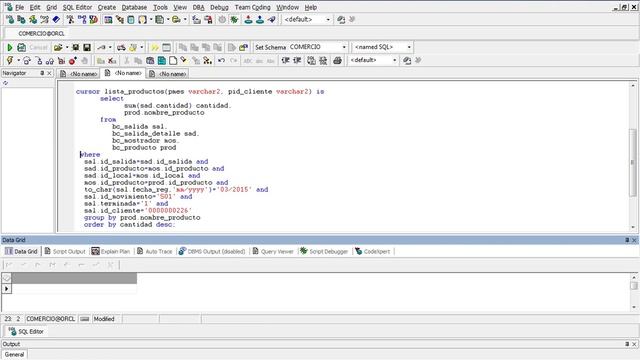Click the green Execute statement play icon
Screen dimensions: 640x360
[10, 47]
